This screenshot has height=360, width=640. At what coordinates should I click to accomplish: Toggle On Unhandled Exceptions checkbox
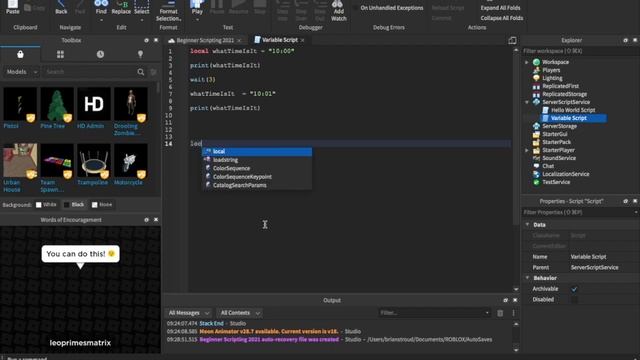[x=355, y=8]
